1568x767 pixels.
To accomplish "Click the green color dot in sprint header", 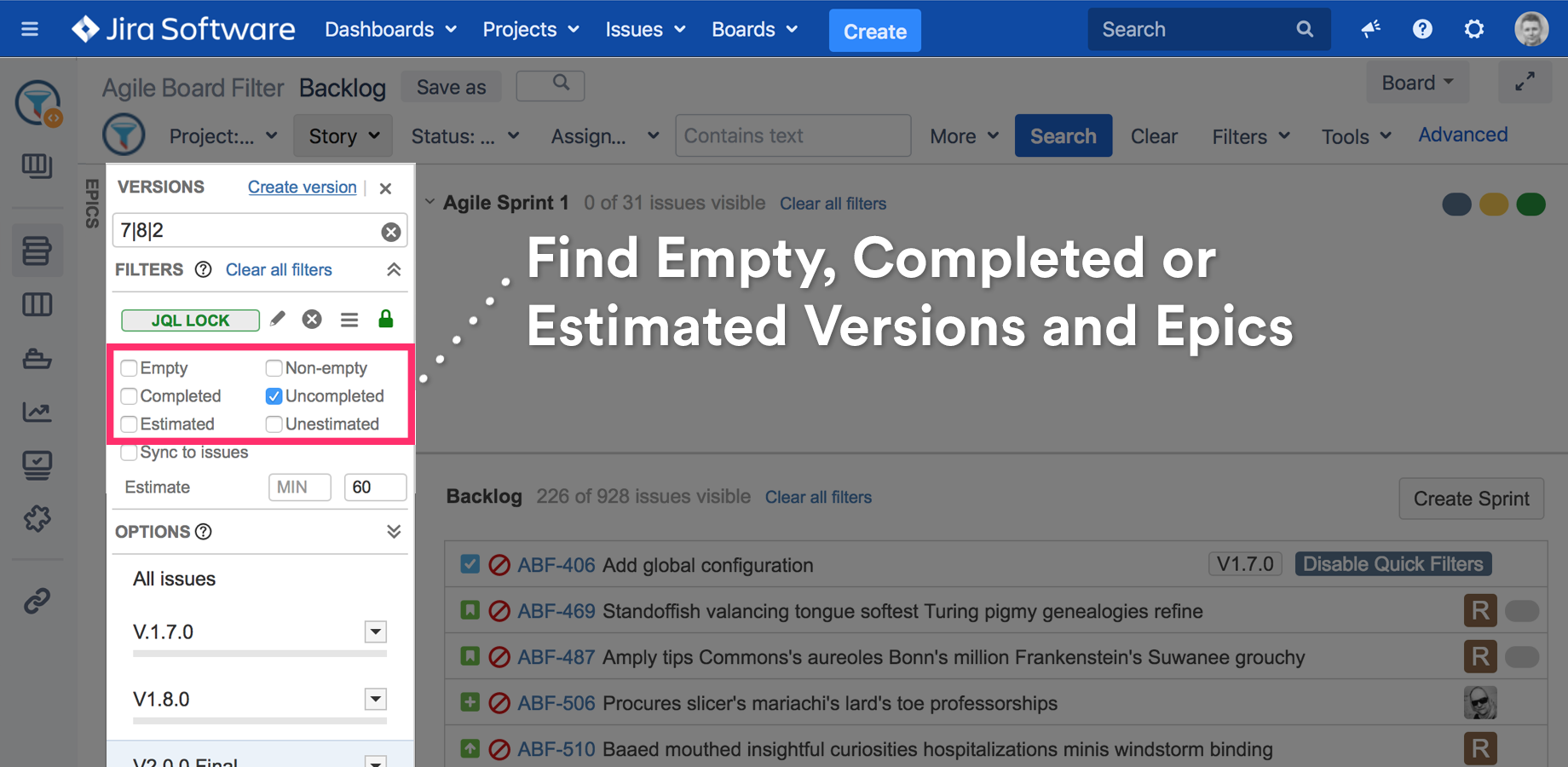I will tap(1531, 205).
